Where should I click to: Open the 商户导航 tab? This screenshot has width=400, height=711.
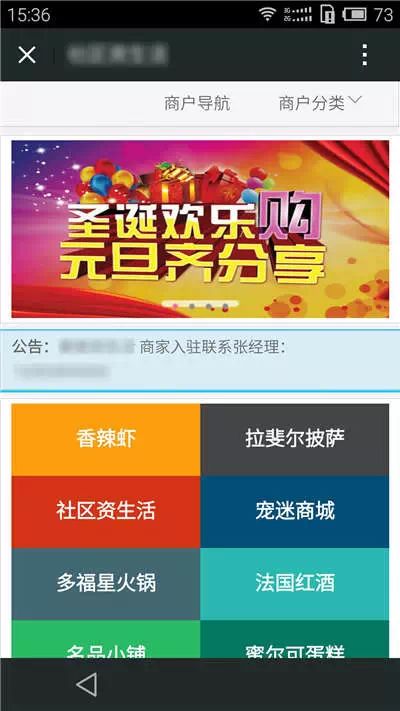click(197, 103)
